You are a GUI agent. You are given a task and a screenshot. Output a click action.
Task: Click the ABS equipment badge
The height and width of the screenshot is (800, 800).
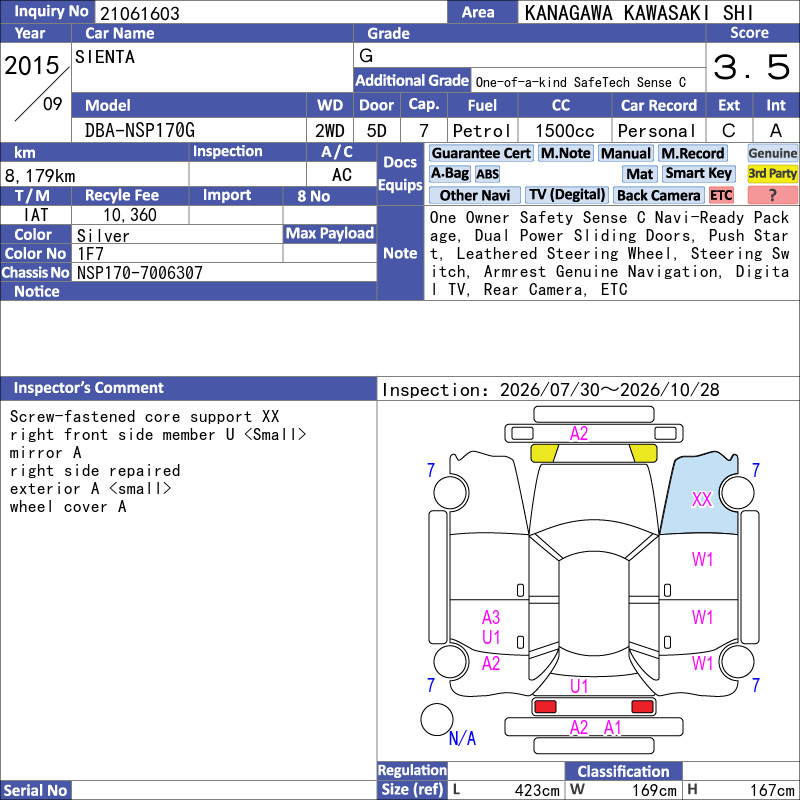(487, 174)
